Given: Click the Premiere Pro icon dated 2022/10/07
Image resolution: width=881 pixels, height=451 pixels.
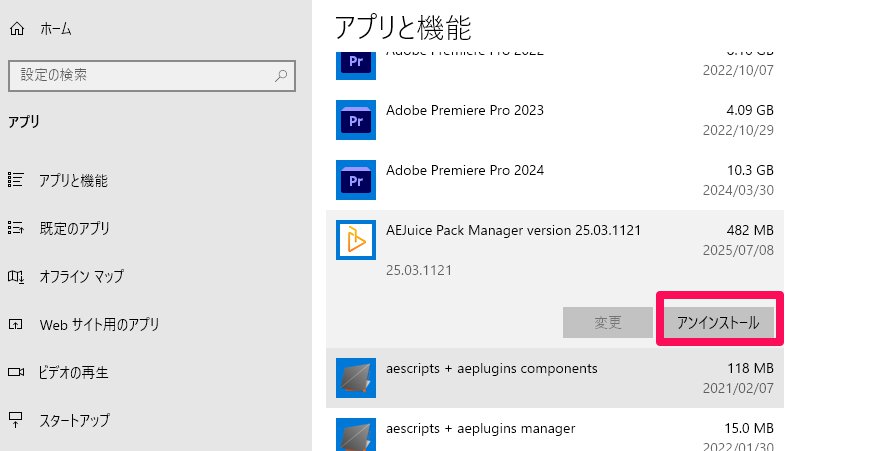Looking at the screenshot, I should pyautogui.click(x=356, y=65).
